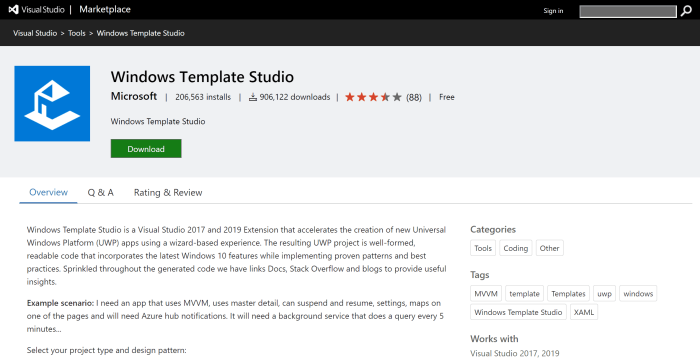Select the Tools category

click(483, 248)
